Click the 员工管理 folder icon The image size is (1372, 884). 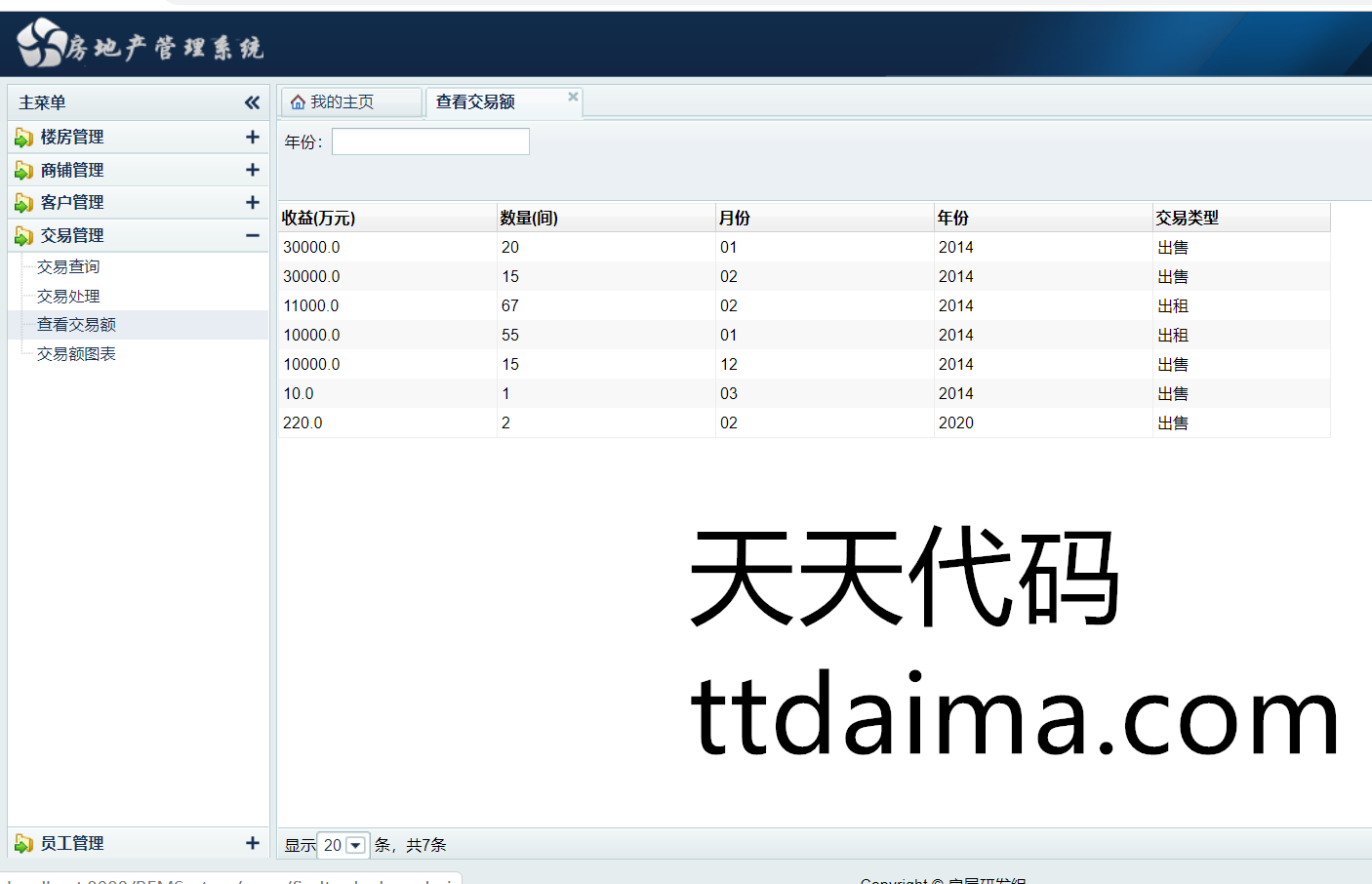(24, 843)
